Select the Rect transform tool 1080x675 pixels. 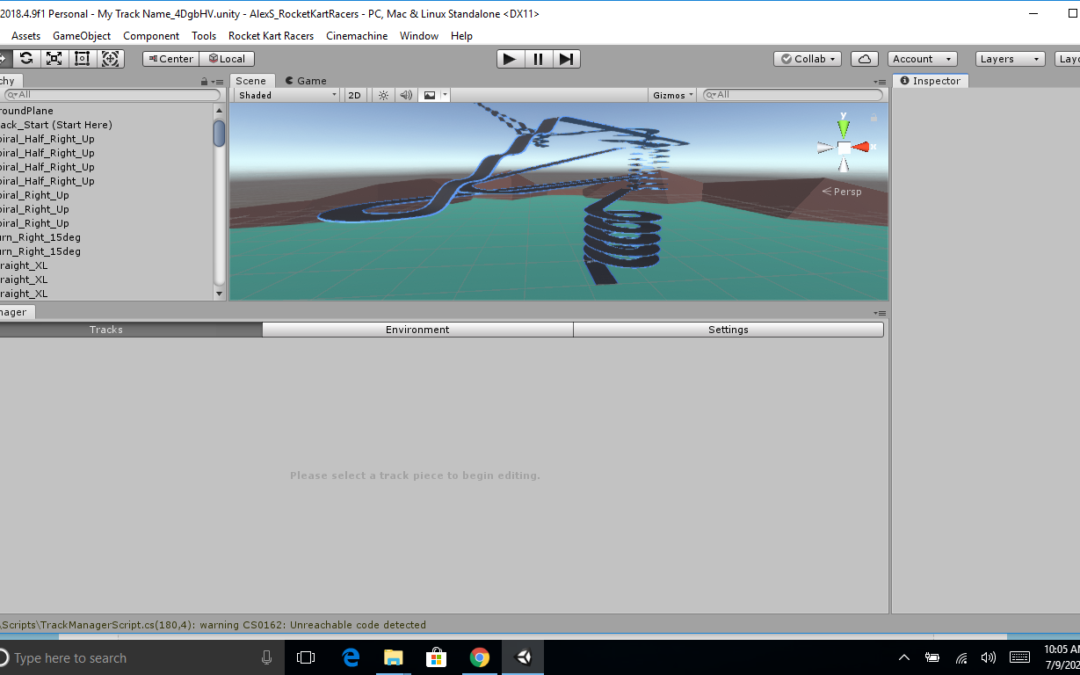[x=82, y=59]
